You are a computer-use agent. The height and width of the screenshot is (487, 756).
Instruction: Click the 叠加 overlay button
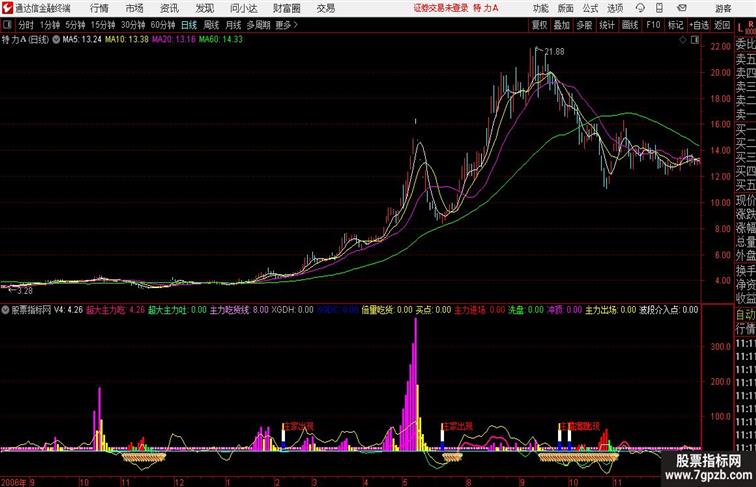[561, 25]
